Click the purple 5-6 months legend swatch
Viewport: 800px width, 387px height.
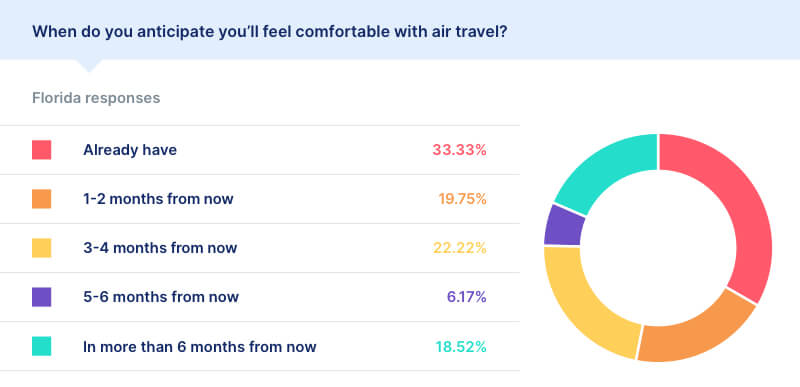(41, 297)
